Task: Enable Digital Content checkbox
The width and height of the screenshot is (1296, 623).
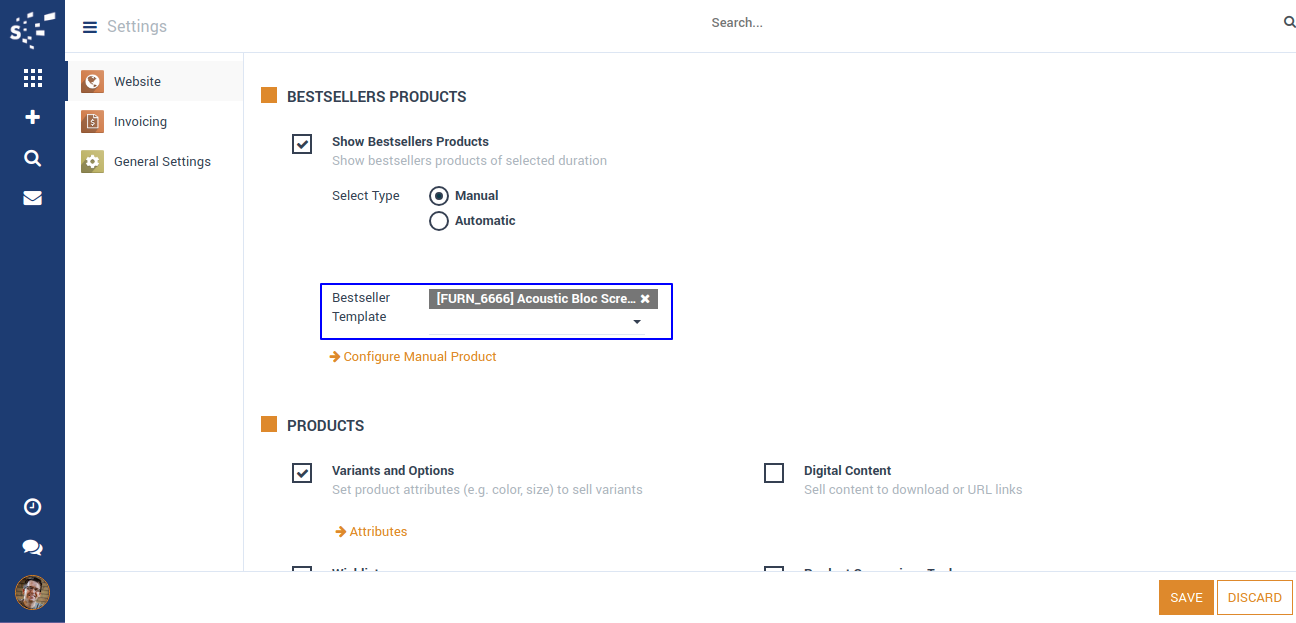Action: (x=774, y=473)
